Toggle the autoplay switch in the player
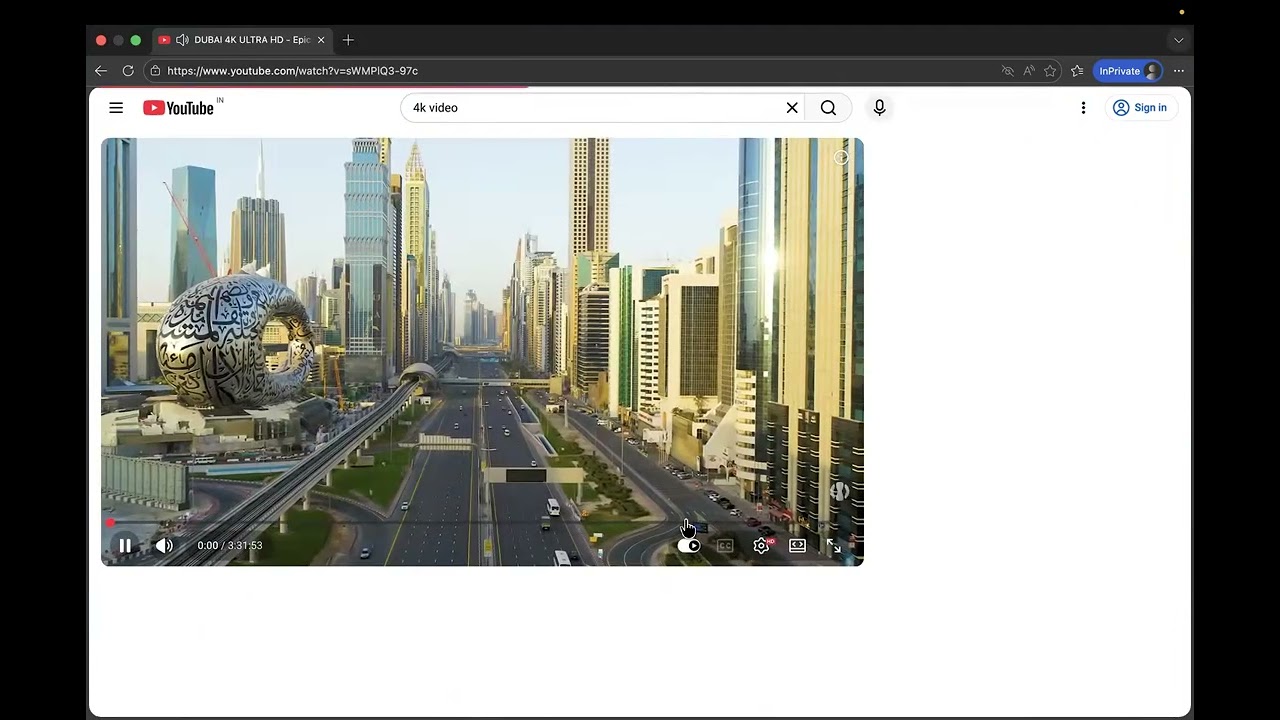This screenshot has height=720, width=1280. [x=689, y=545]
